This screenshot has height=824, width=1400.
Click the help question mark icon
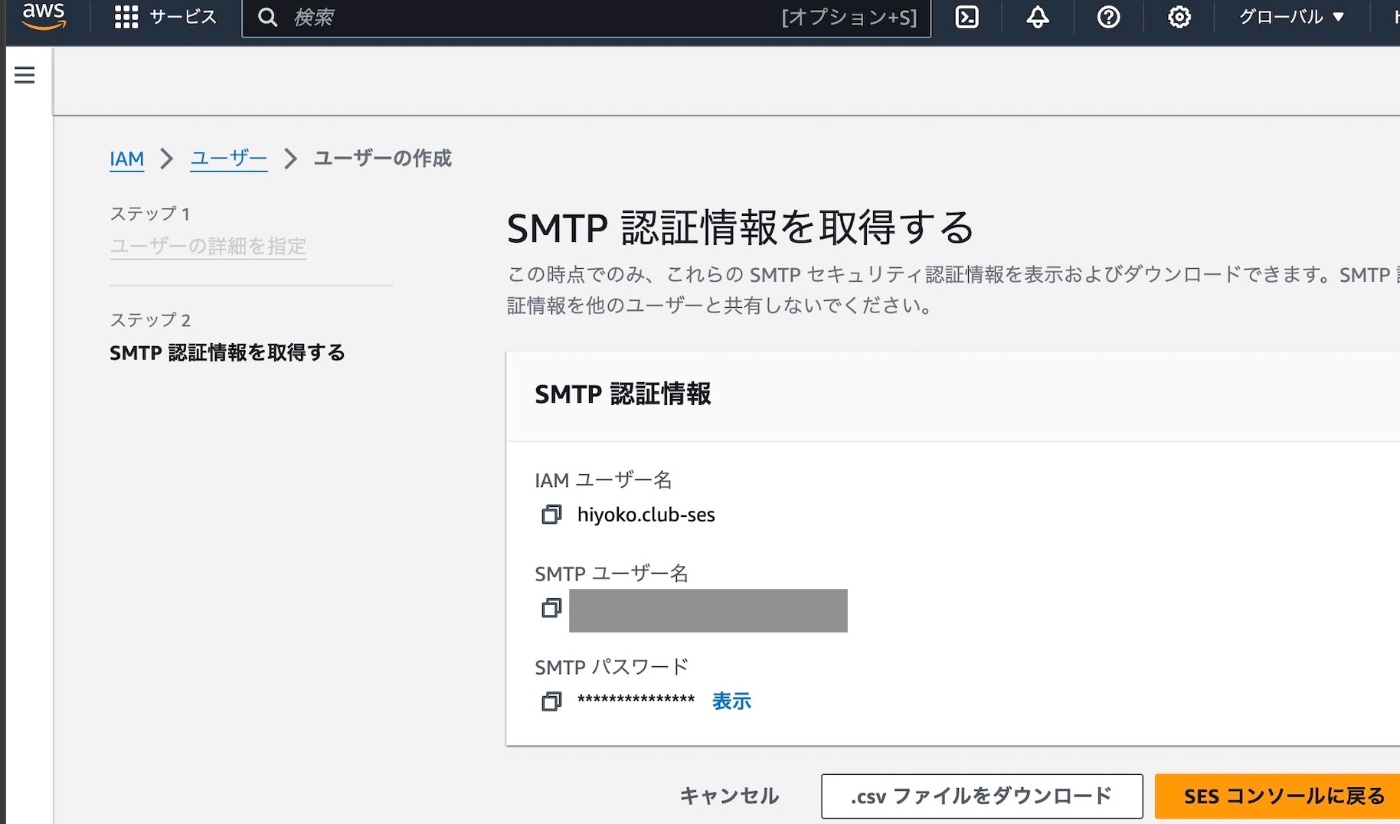1108,17
